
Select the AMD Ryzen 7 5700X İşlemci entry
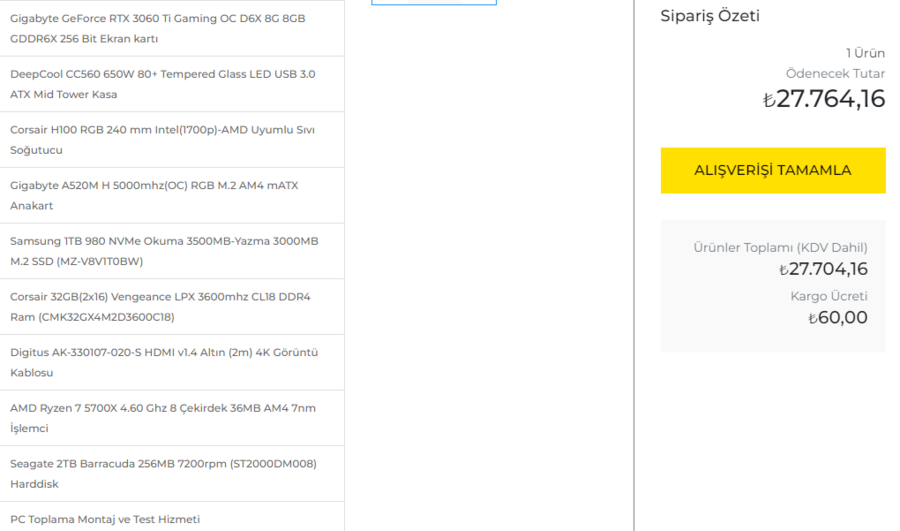tap(162, 418)
